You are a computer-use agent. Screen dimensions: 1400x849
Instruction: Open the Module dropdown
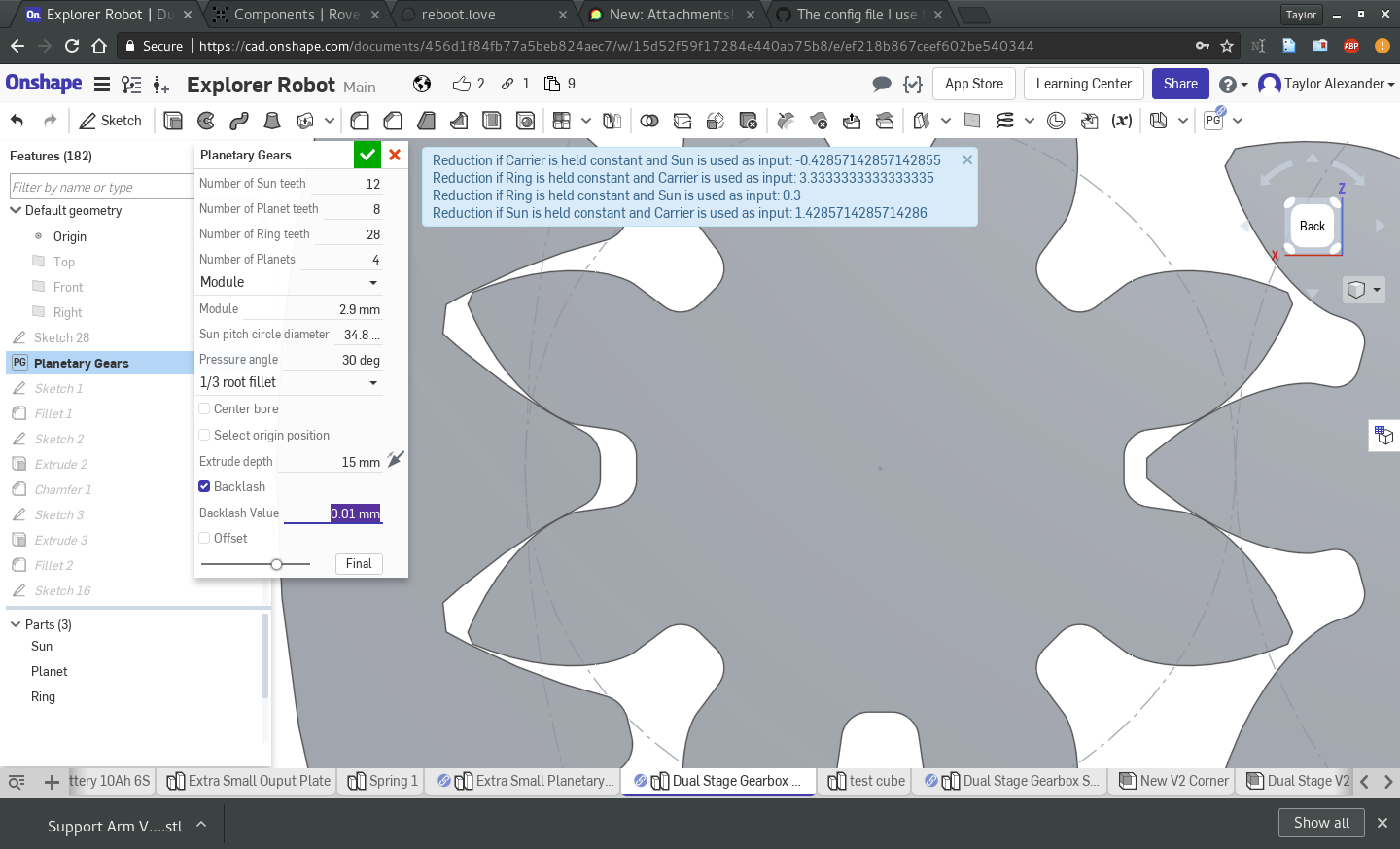pos(289,282)
